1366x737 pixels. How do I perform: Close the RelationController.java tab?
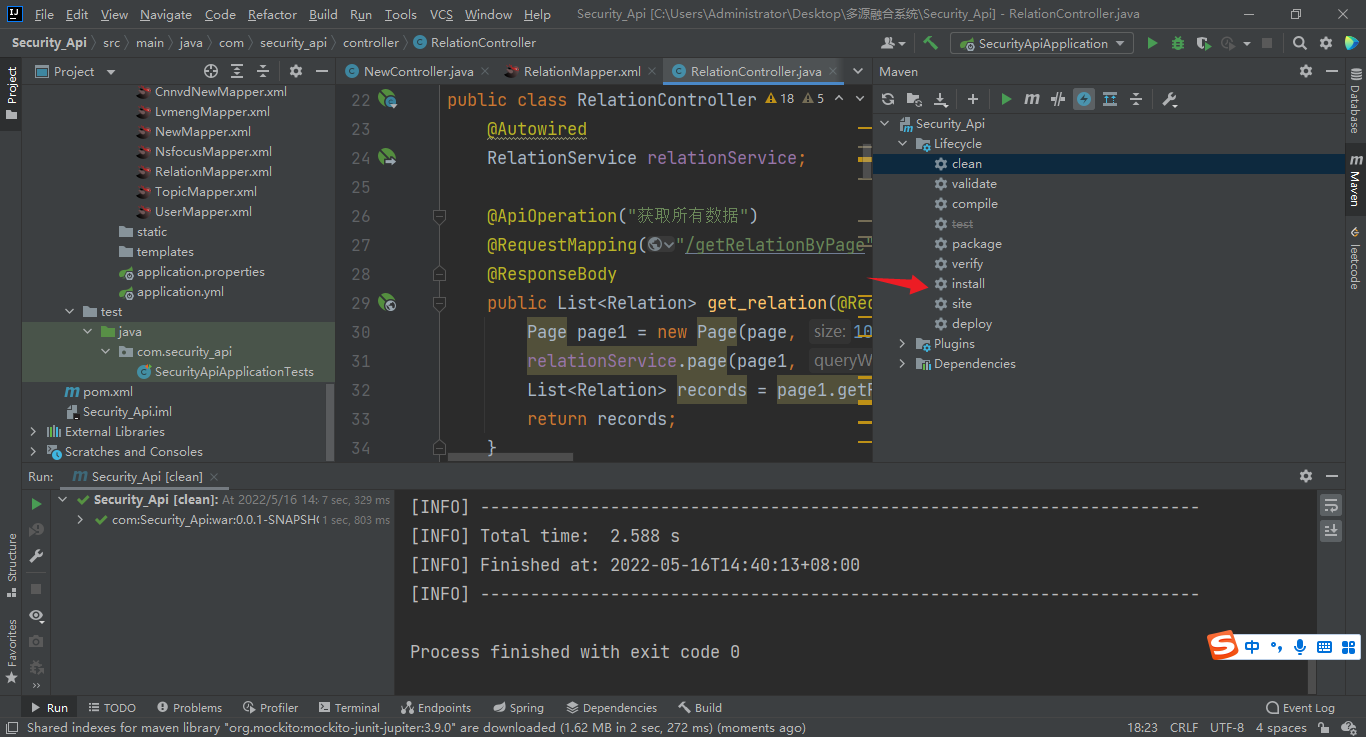833,72
